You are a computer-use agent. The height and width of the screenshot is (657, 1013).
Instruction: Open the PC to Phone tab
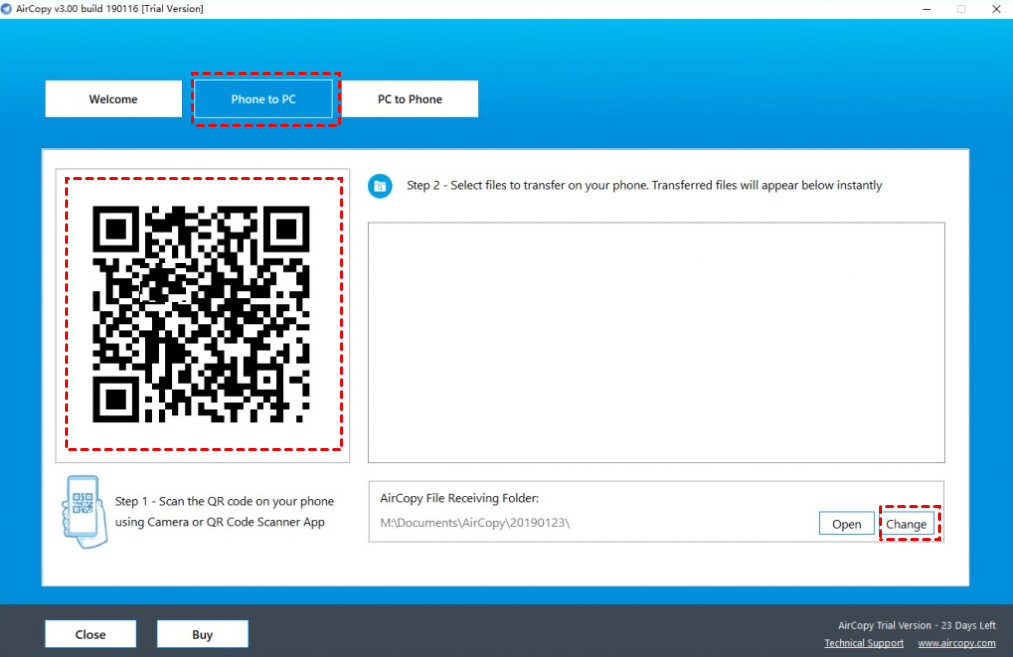pos(410,99)
